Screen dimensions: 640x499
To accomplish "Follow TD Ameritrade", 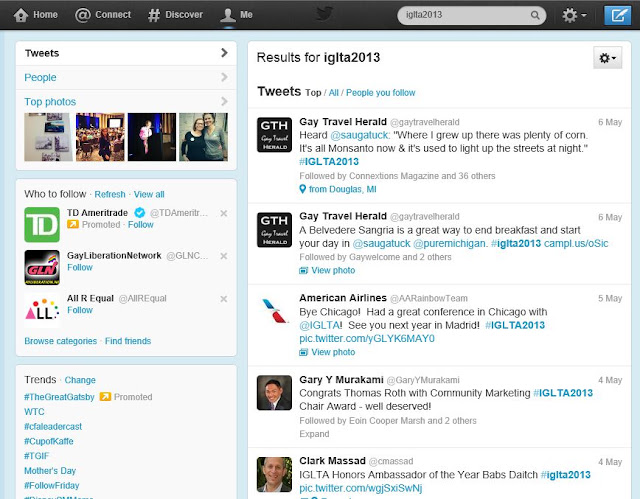I will pyautogui.click(x=141, y=224).
